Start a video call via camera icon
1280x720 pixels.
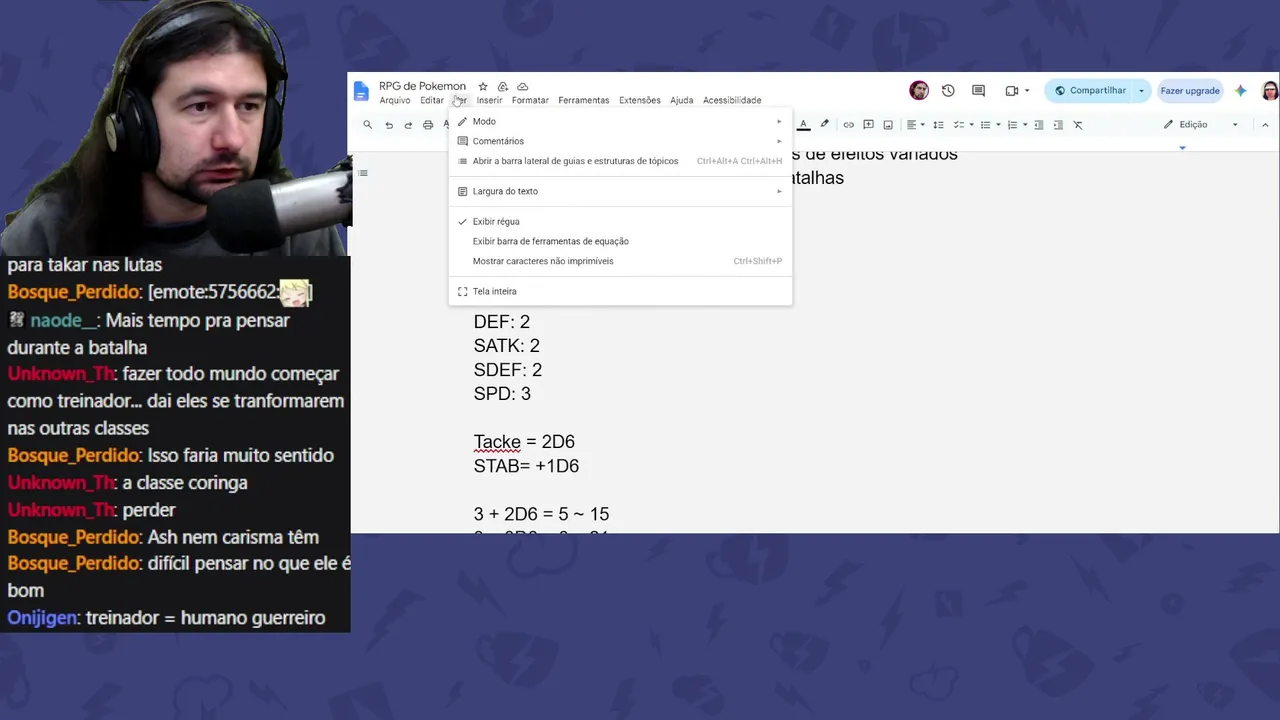[1011, 91]
